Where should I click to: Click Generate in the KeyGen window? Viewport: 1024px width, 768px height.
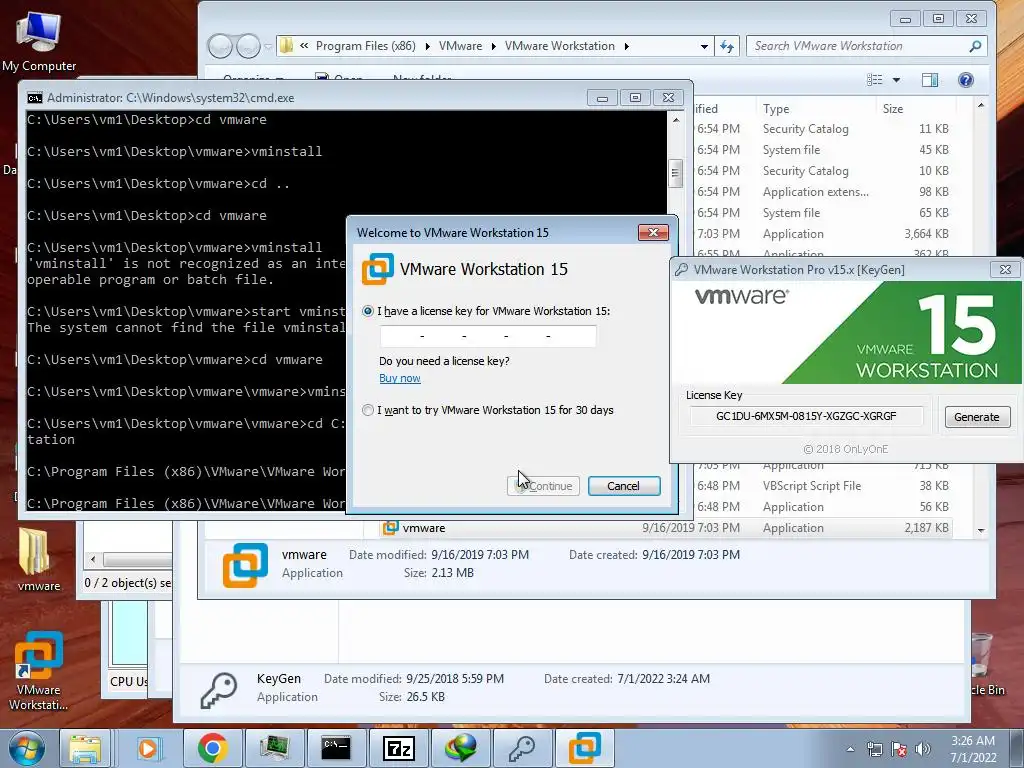tap(977, 417)
